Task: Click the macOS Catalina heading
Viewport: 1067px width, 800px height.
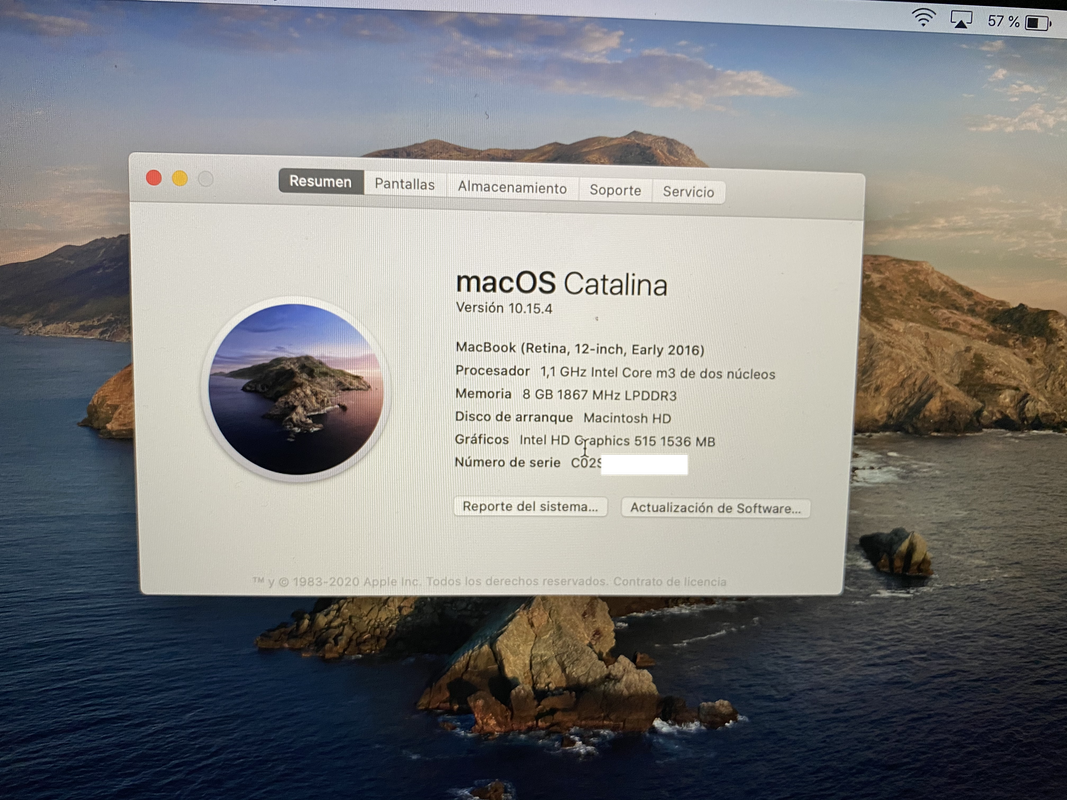Action: point(561,284)
